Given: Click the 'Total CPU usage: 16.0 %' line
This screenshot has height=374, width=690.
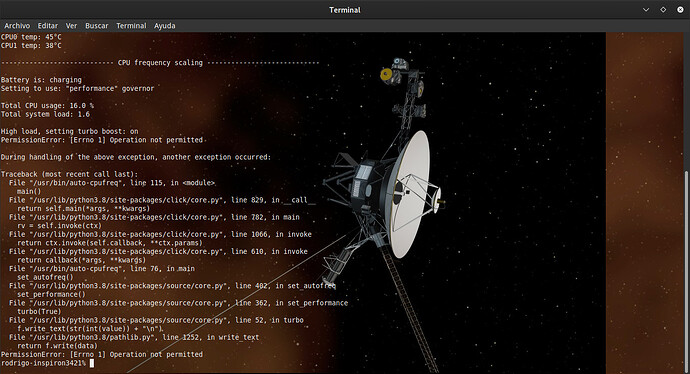Looking at the screenshot, I should pyautogui.click(x=47, y=106).
